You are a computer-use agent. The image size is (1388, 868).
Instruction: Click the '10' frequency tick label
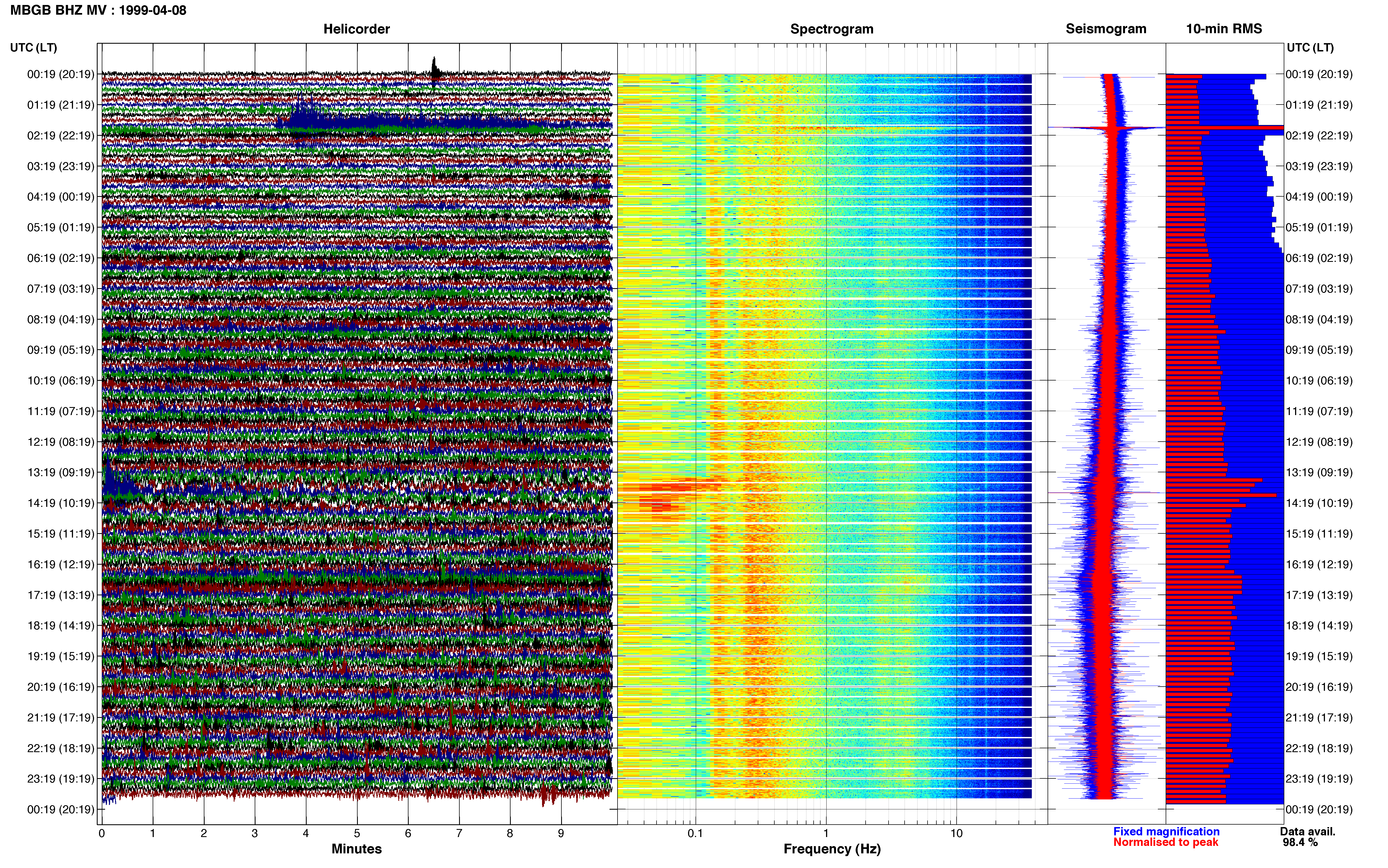(x=956, y=833)
